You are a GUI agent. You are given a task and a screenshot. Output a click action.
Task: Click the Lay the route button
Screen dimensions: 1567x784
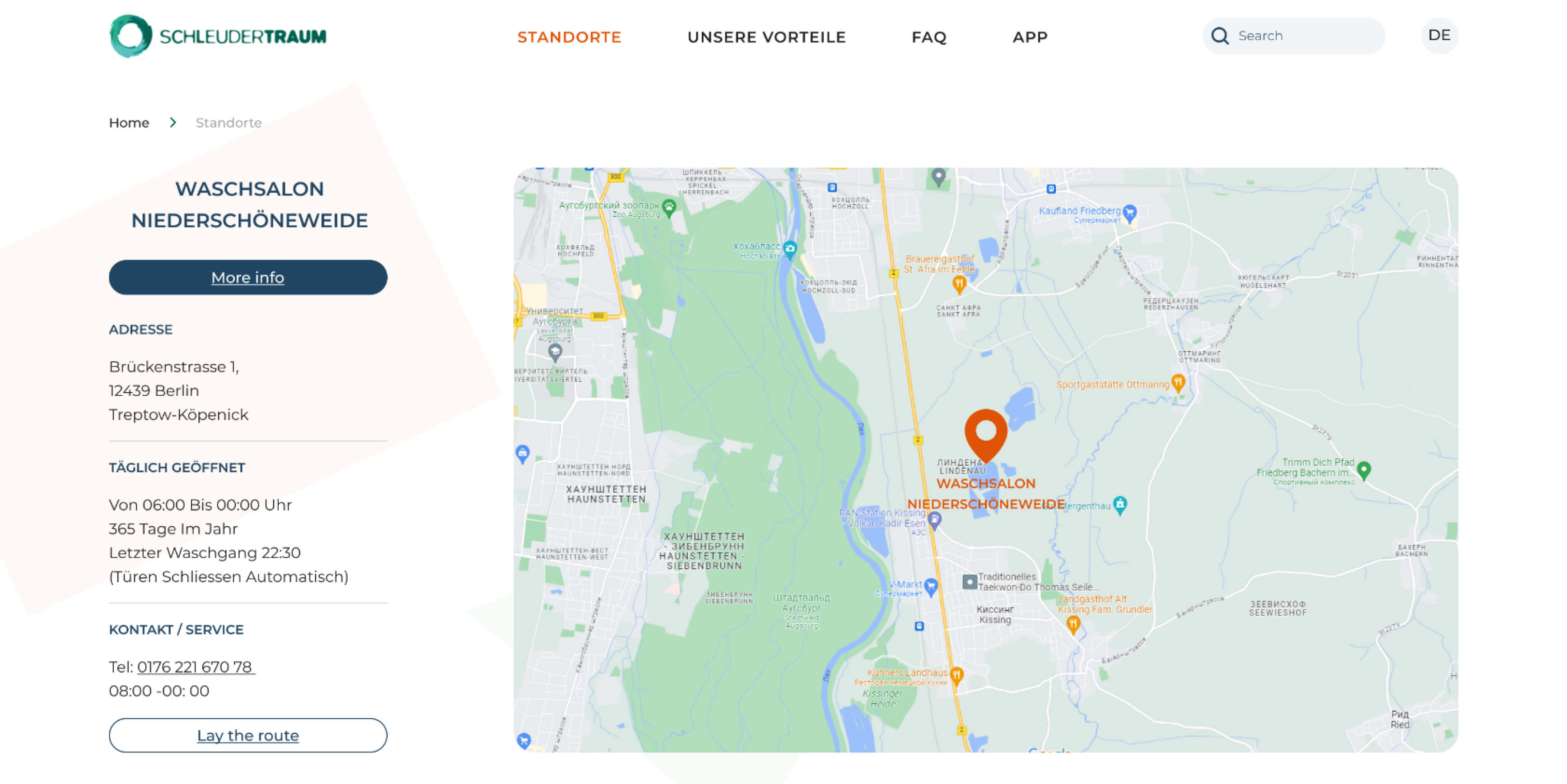tap(247, 735)
